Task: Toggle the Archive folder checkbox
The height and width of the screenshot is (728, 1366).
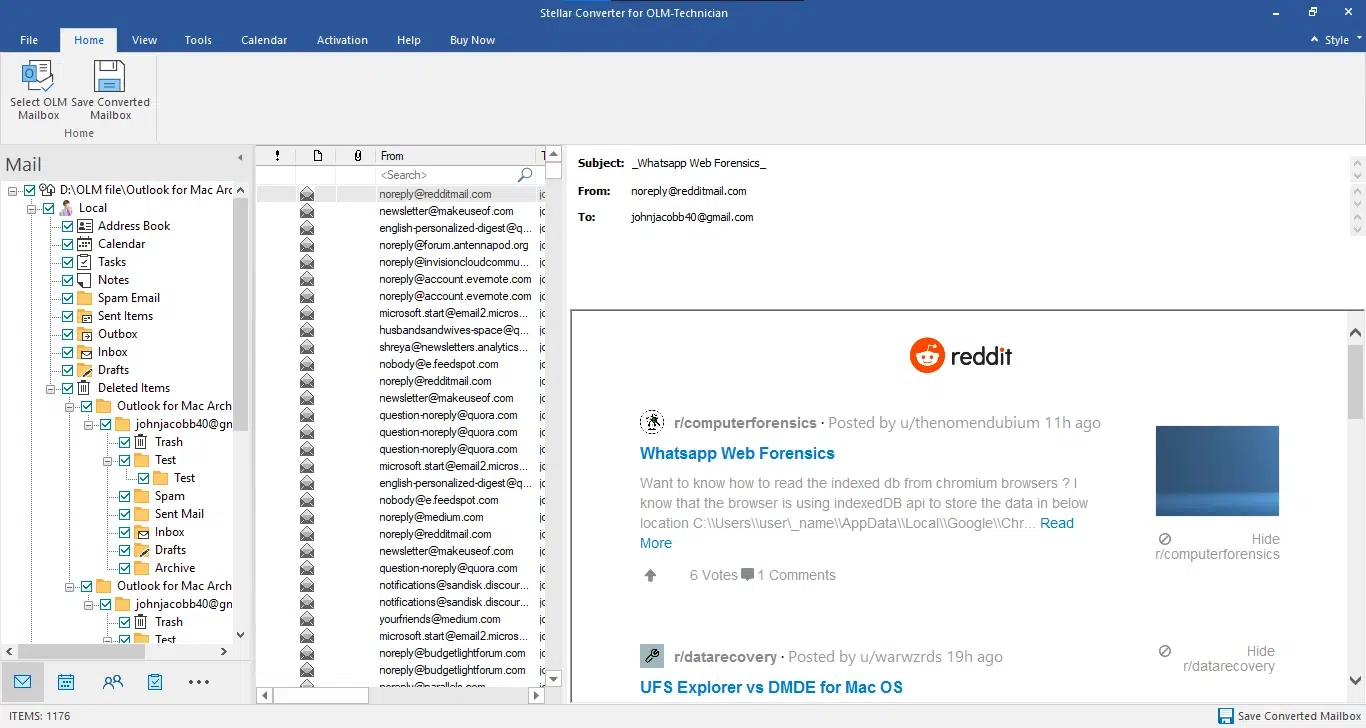Action: [x=125, y=568]
